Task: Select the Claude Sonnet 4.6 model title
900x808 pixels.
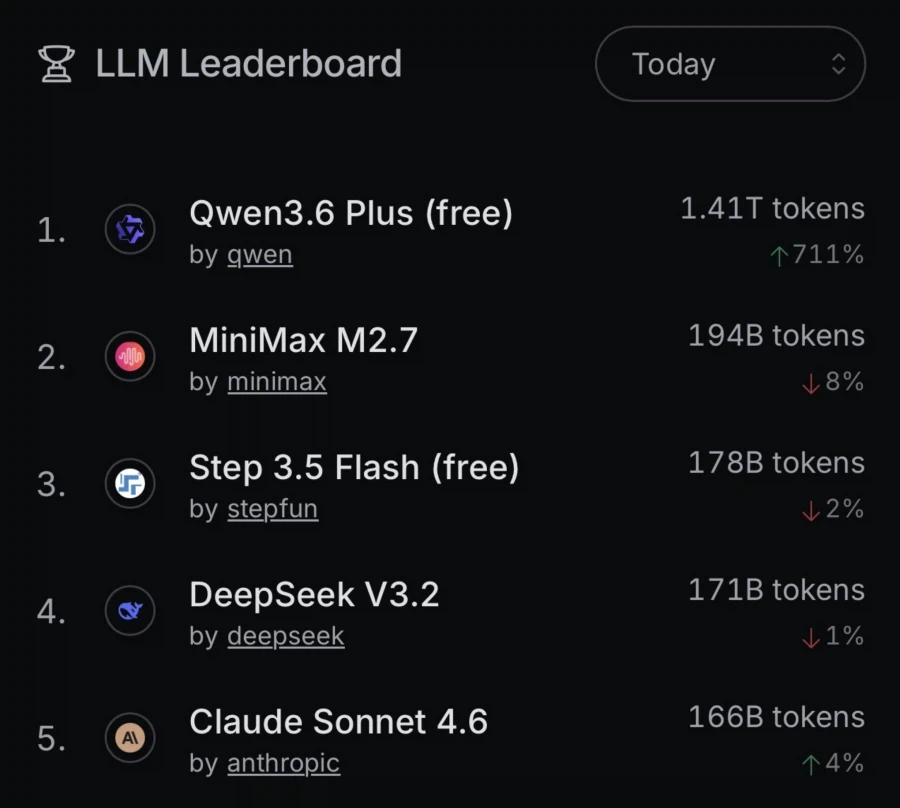Action: [338, 721]
